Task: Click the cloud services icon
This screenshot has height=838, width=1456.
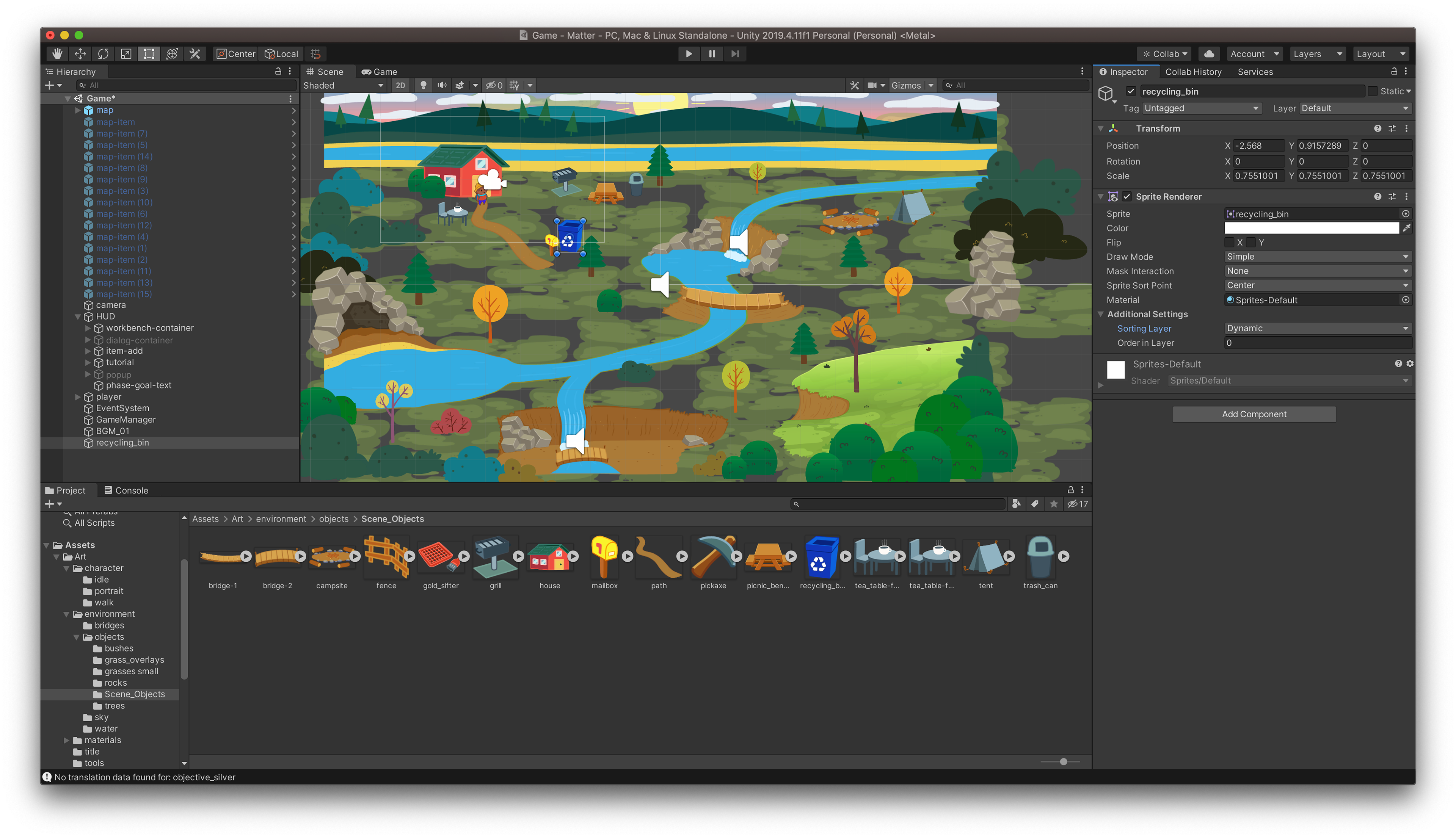Action: pyautogui.click(x=1209, y=53)
